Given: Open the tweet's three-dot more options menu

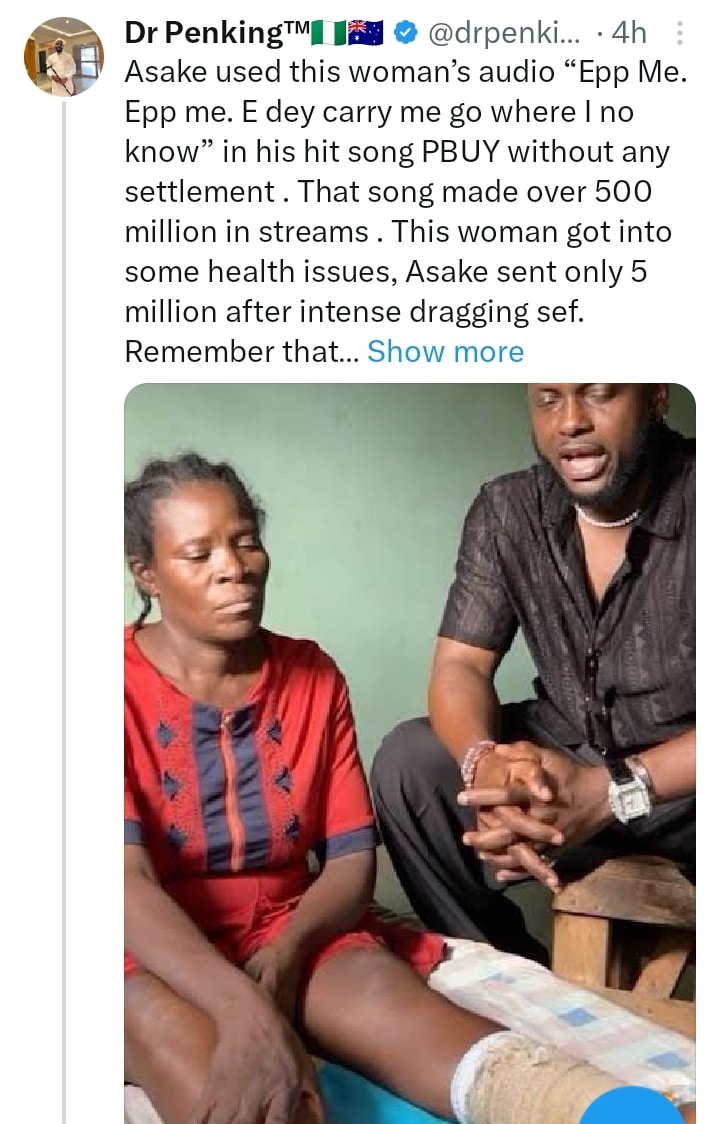Looking at the screenshot, I should pos(681,34).
